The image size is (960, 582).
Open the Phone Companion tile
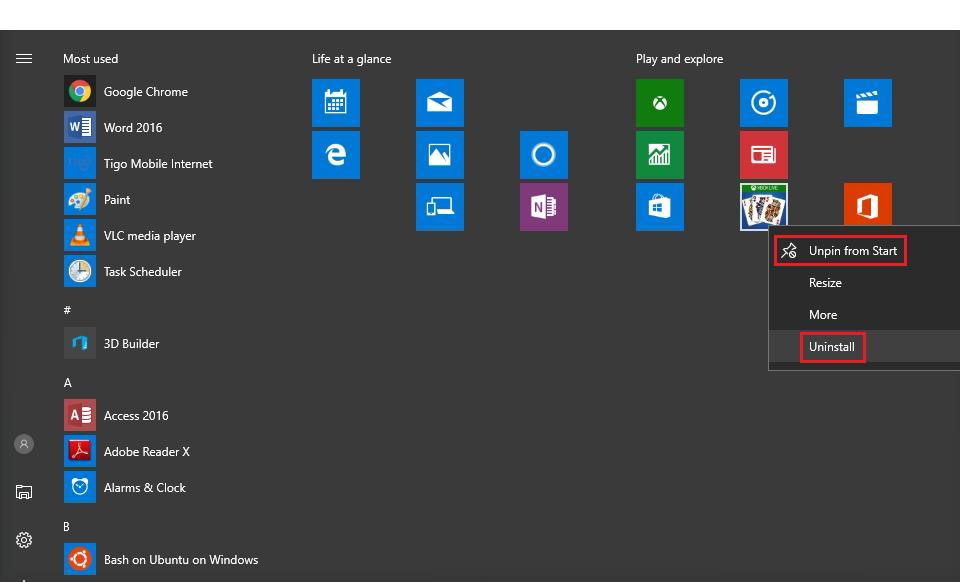pos(440,207)
